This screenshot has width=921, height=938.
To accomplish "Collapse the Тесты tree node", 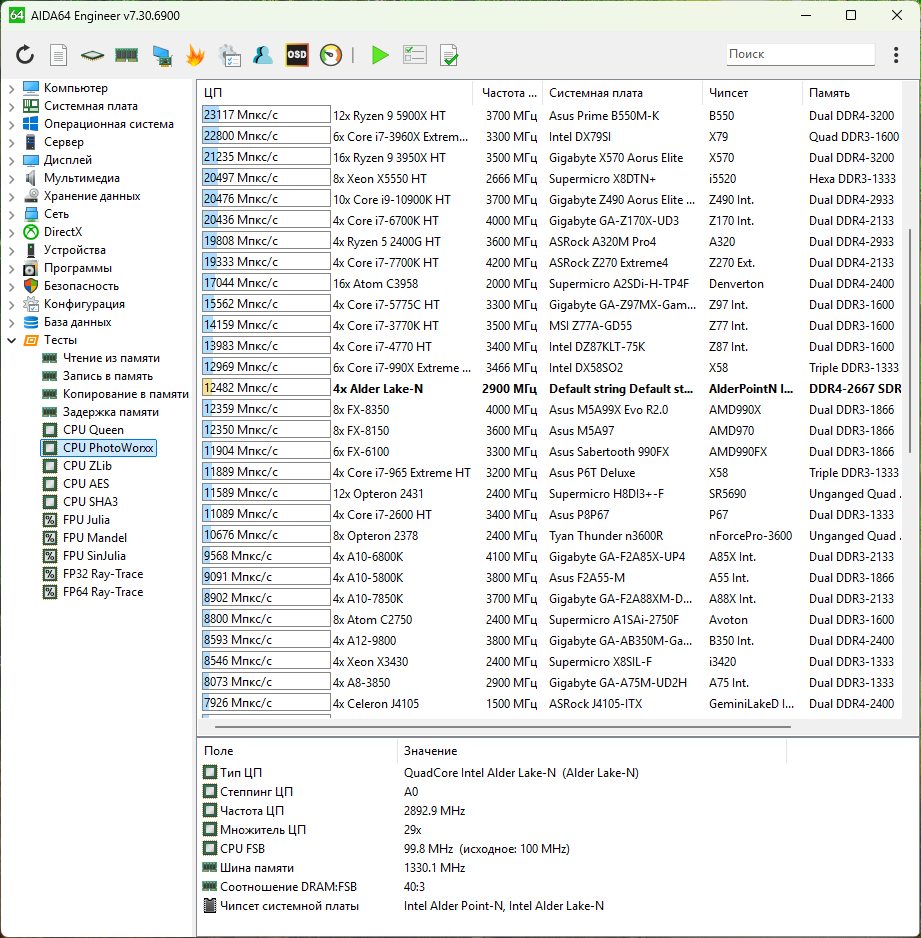I will [x=11, y=340].
